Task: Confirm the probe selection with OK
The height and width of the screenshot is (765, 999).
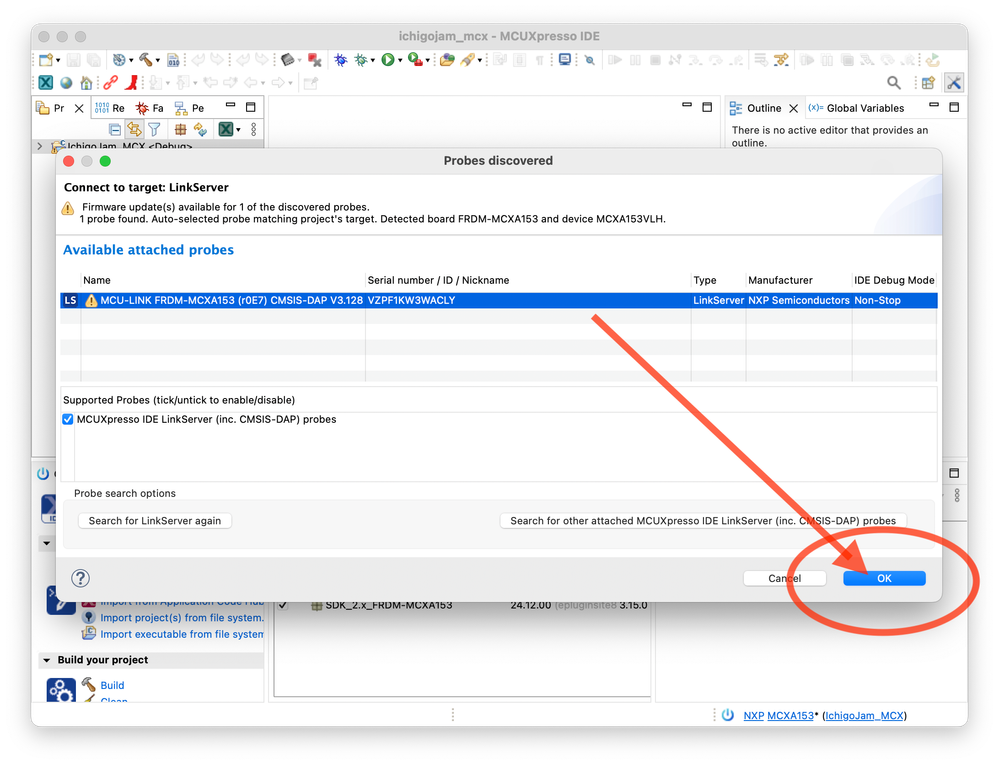Action: tap(884, 578)
